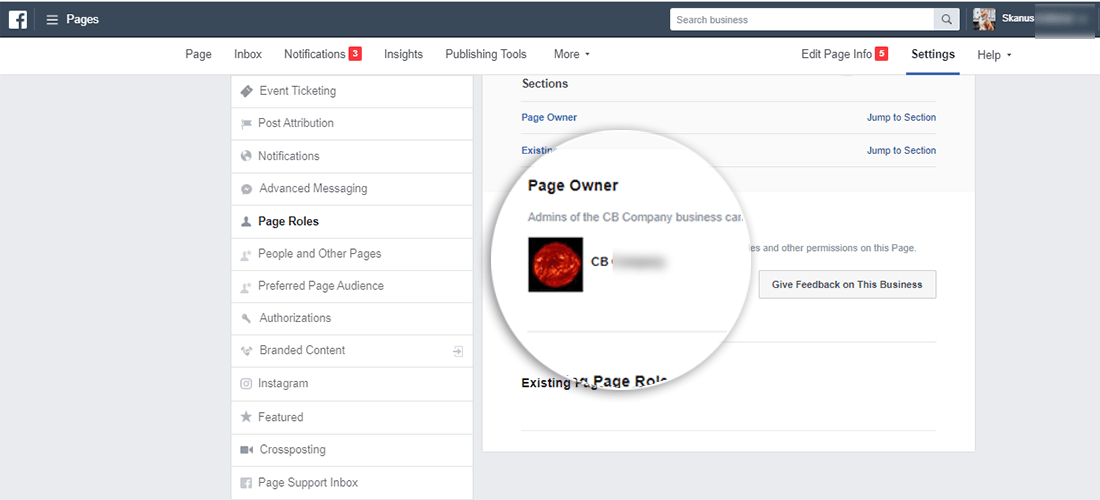Click the Page Support Inbox Facebook icon
This screenshot has height=500, width=1100.
[246, 483]
